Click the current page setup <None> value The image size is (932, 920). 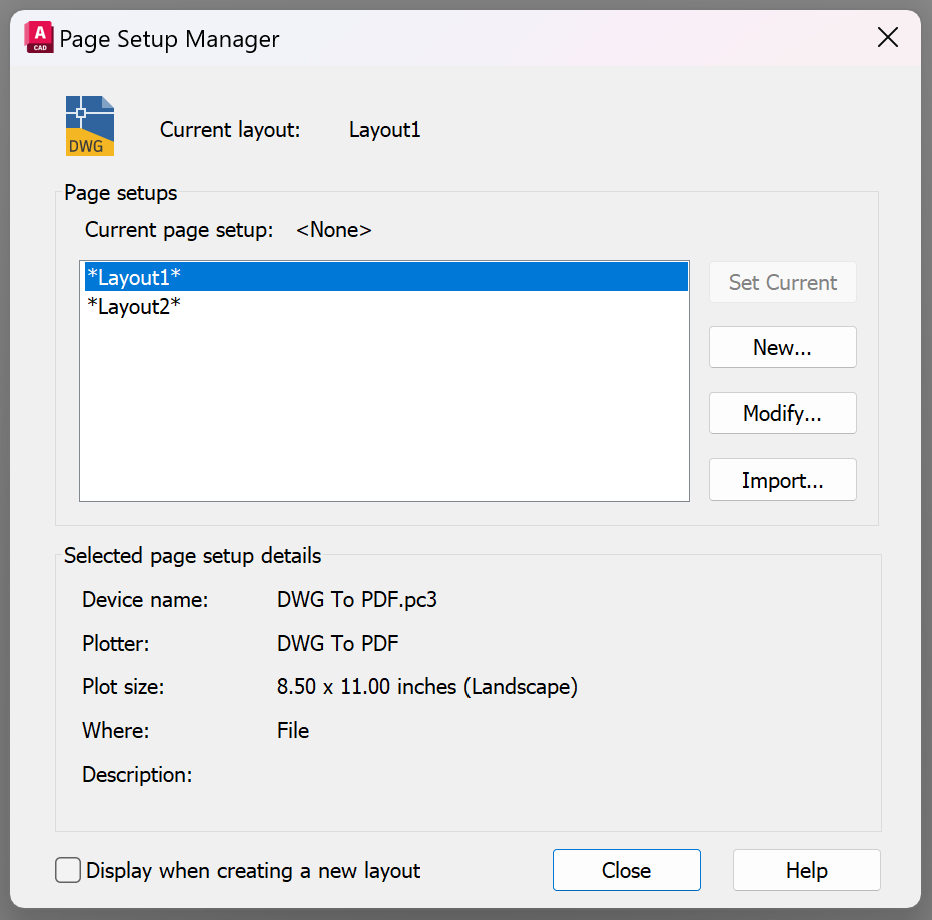334,230
